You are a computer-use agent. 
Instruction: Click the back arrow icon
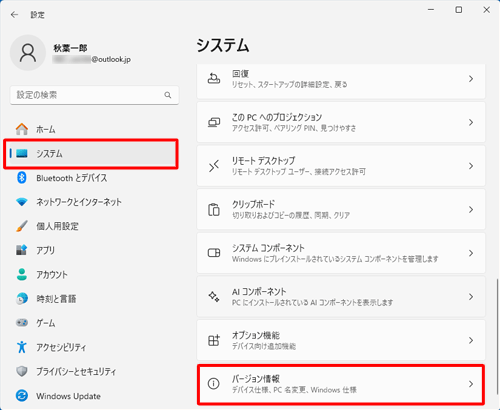tap(14, 15)
